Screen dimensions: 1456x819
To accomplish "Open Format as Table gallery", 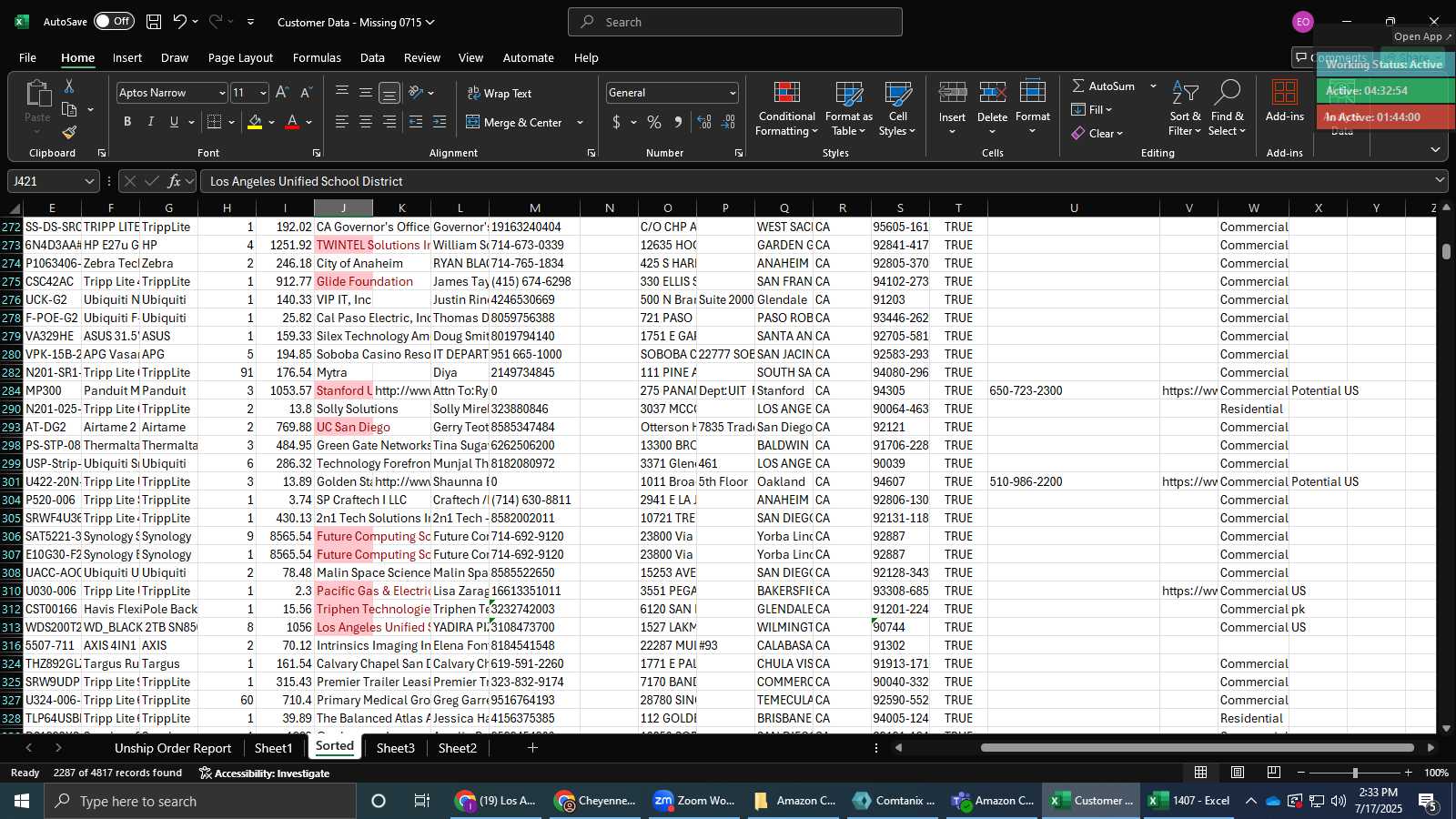I will (848, 109).
